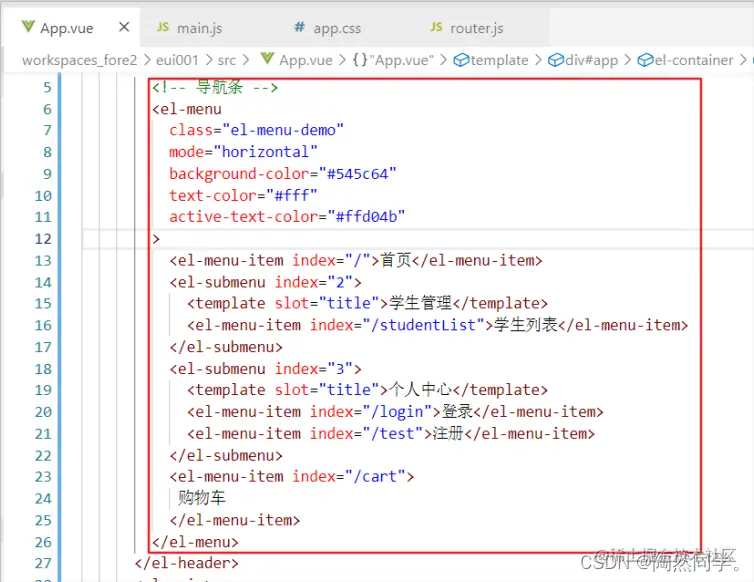Select eui001 in the breadcrumb
The width and height of the screenshot is (754, 582).
coord(177,60)
